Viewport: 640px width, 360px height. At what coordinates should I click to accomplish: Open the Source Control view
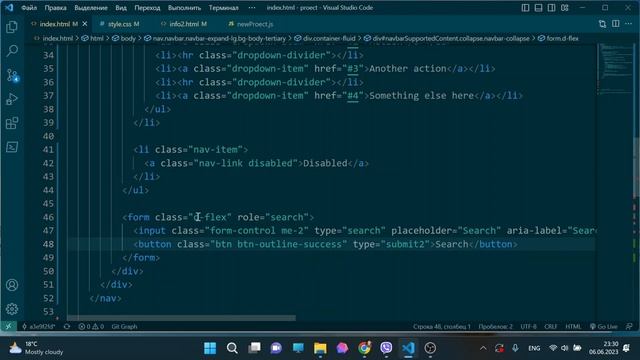(x=12, y=76)
